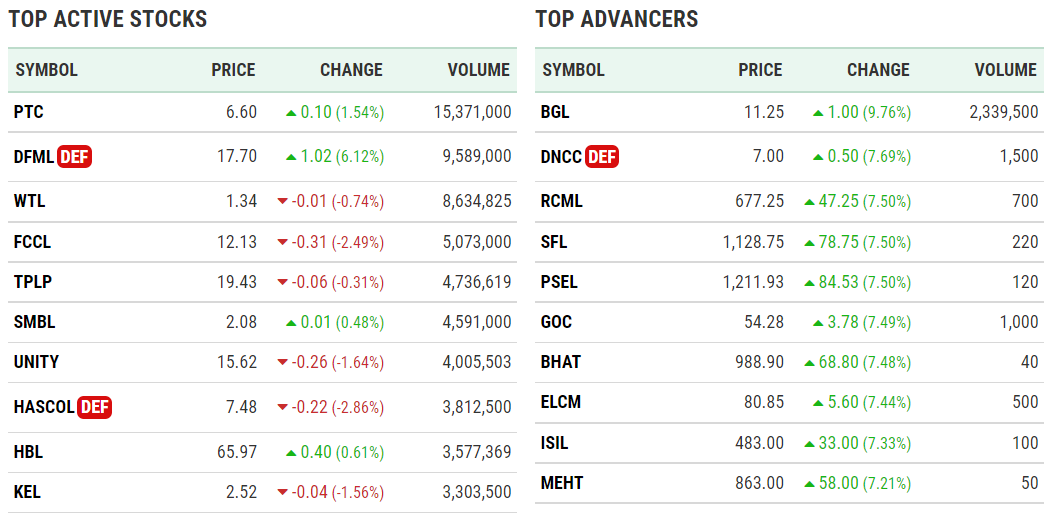Sort advancers by Change column header

click(x=878, y=70)
